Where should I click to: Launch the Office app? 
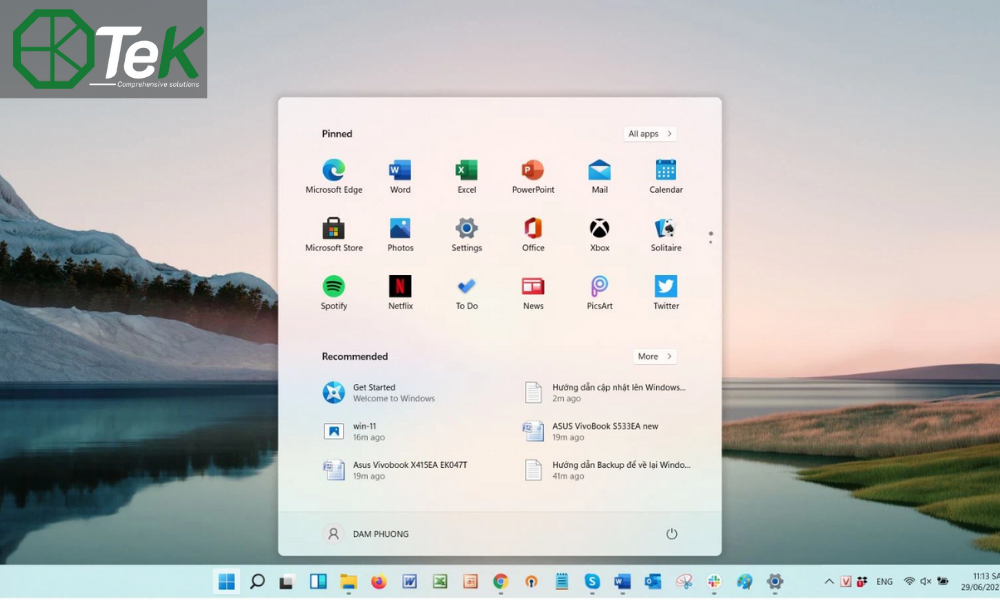pos(533,234)
